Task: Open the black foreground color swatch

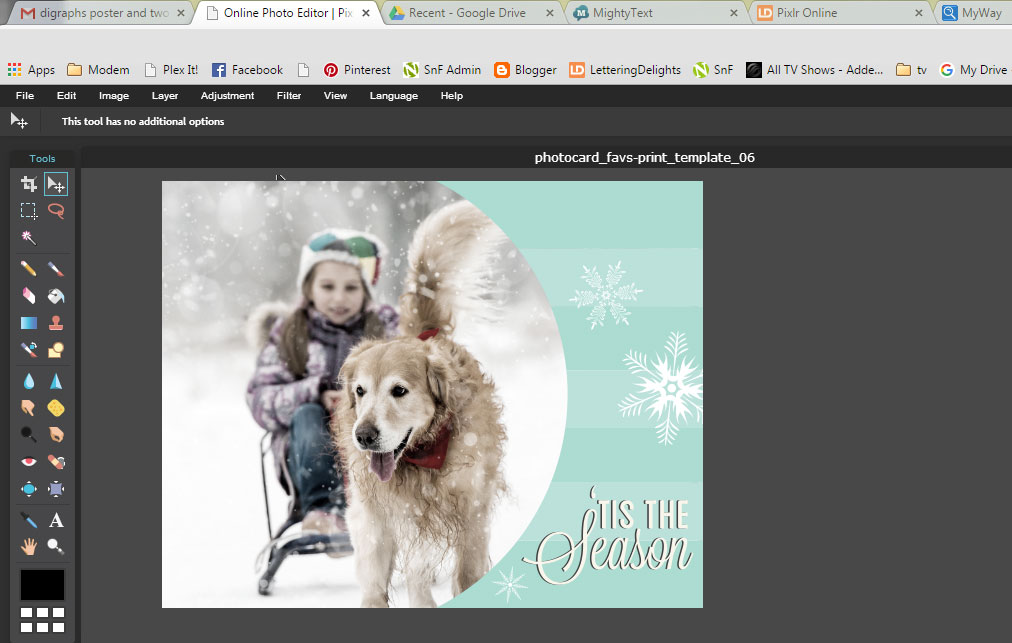Action: pyautogui.click(x=43, y=585)
